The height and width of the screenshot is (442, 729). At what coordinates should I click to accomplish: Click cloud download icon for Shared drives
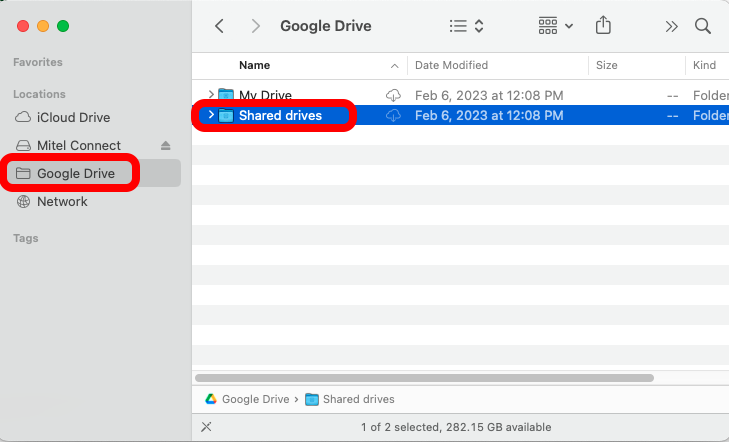click(393, 115)
